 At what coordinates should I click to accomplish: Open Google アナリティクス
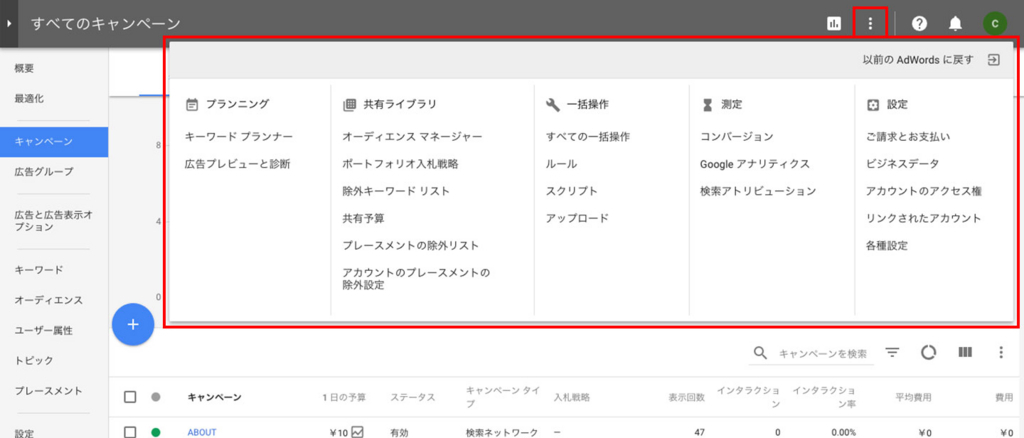coord(755,164)
